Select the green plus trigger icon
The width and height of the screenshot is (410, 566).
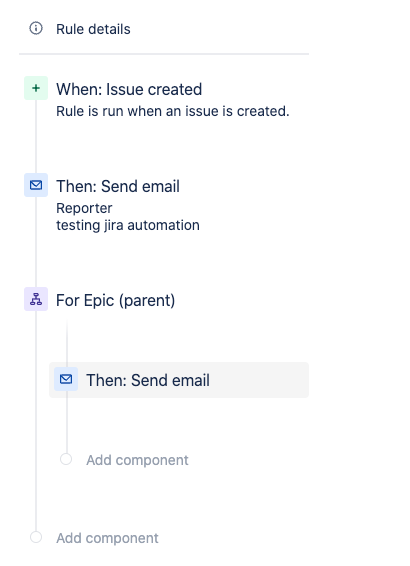(36, 88)
